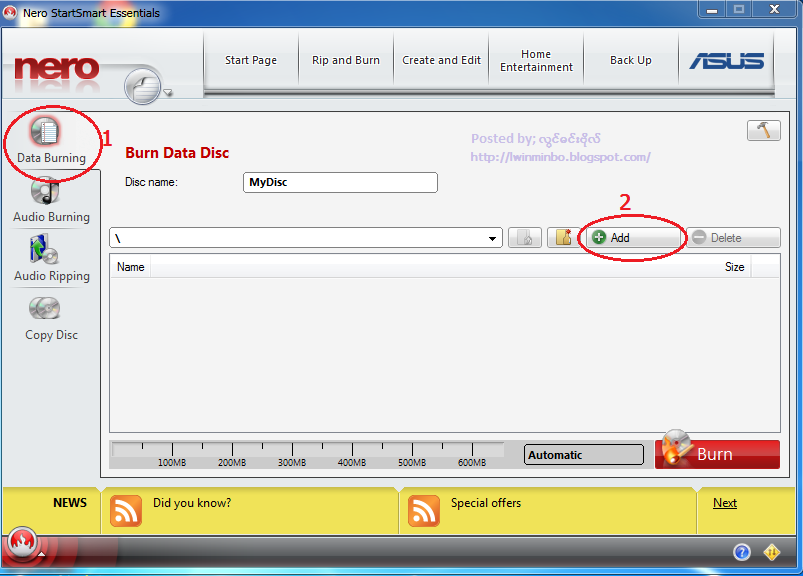Switch to the Home Entertainment tab

click(536, 60)
